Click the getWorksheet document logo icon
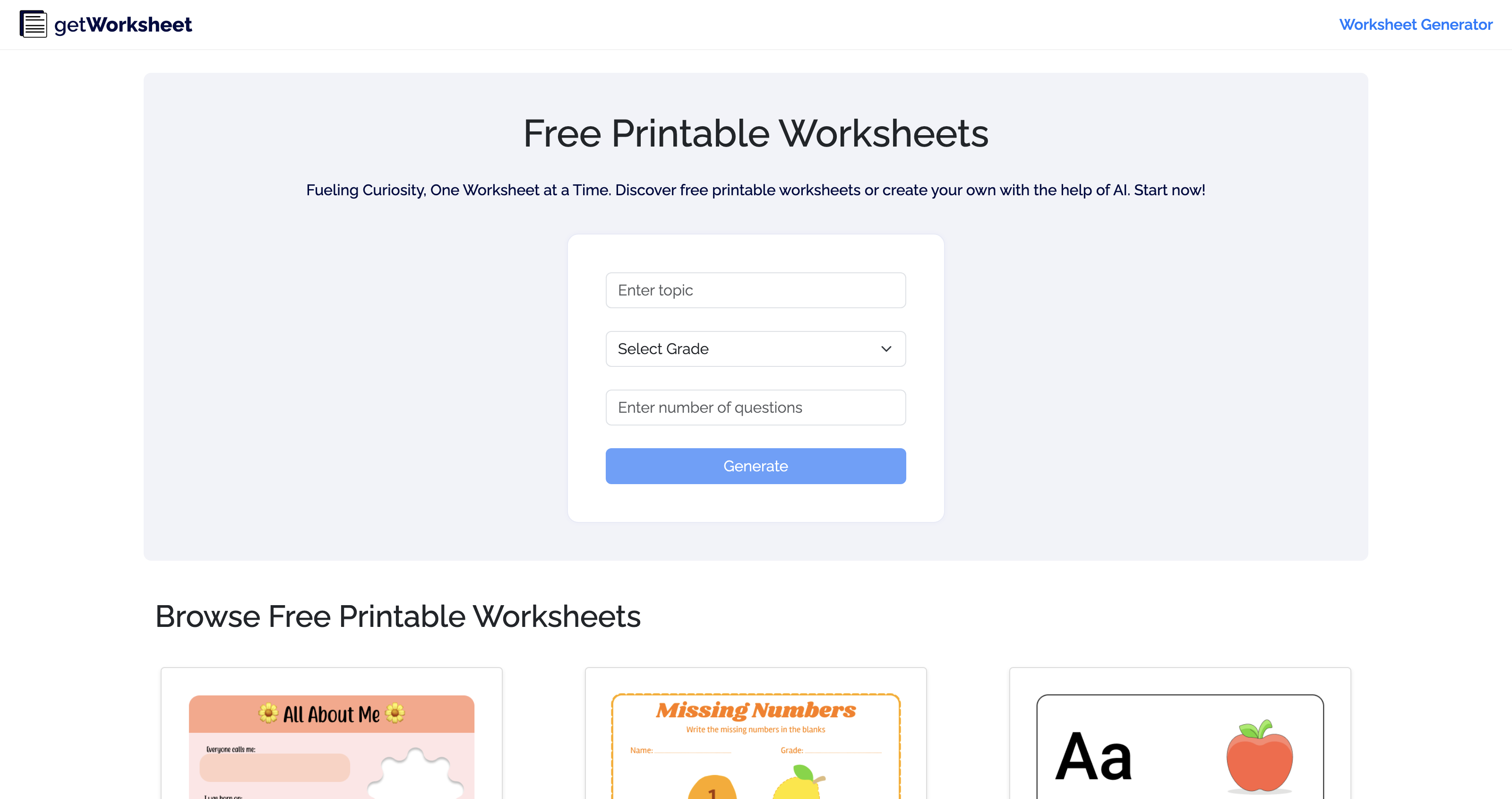Image resolution: width=1512 pixels, height=799 pixels. (34, 24)
